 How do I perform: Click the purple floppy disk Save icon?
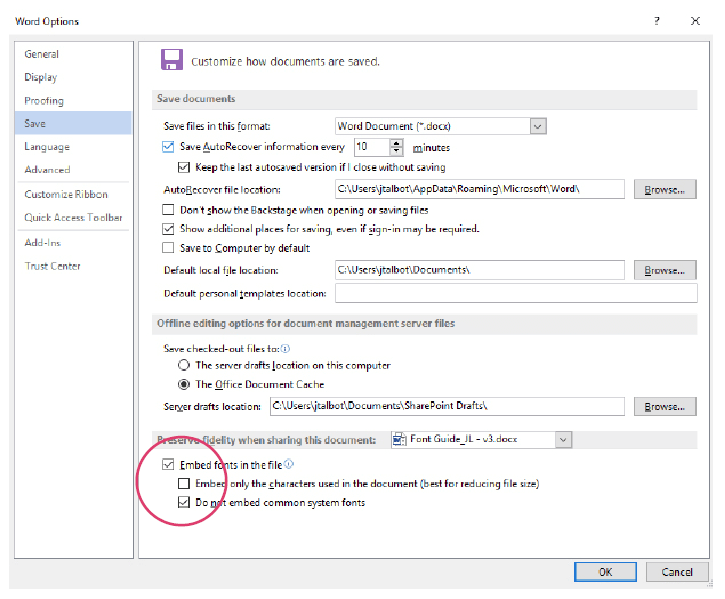click(x=172, y=60)
